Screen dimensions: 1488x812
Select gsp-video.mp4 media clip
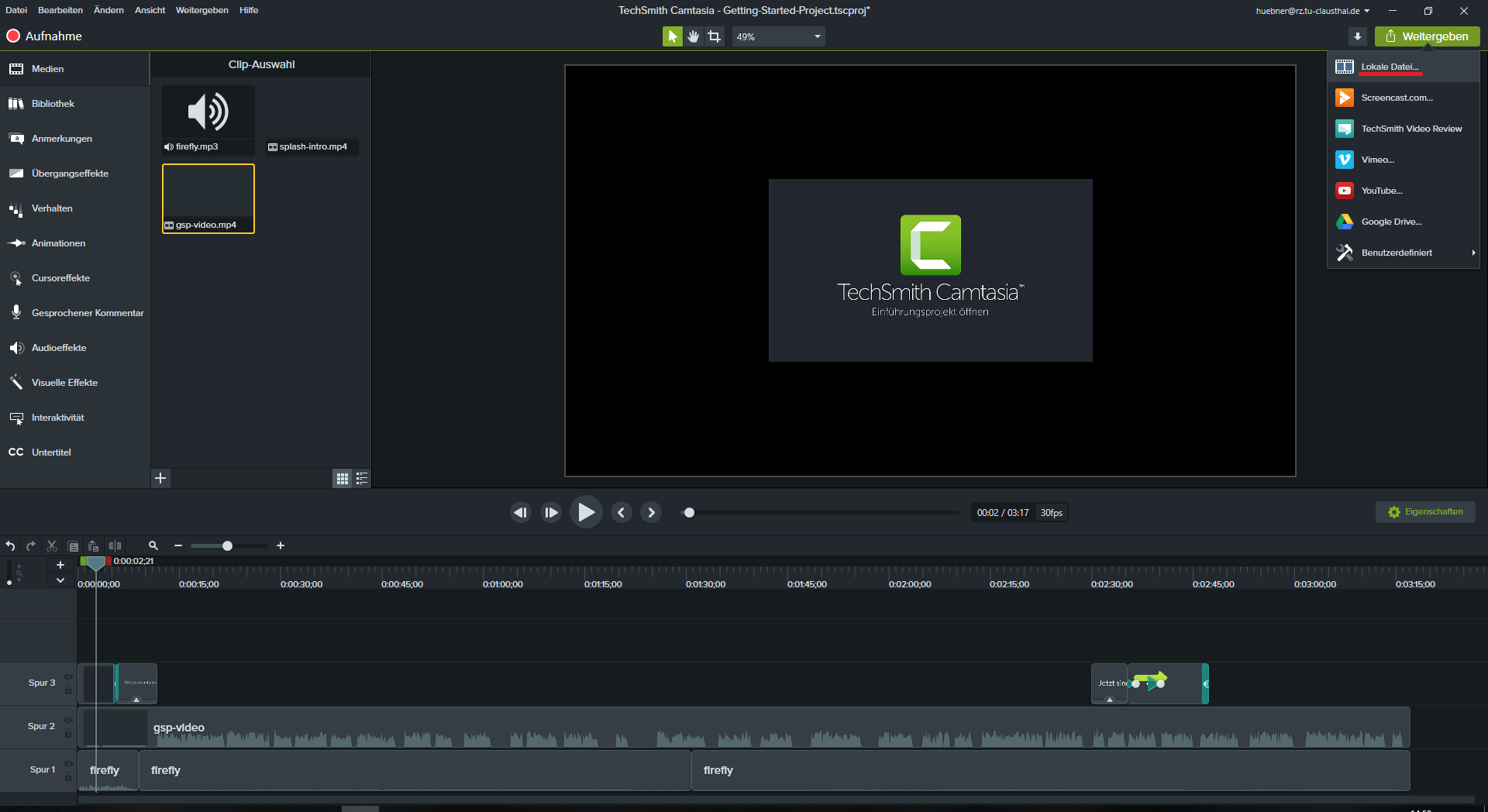pos(208,198)
